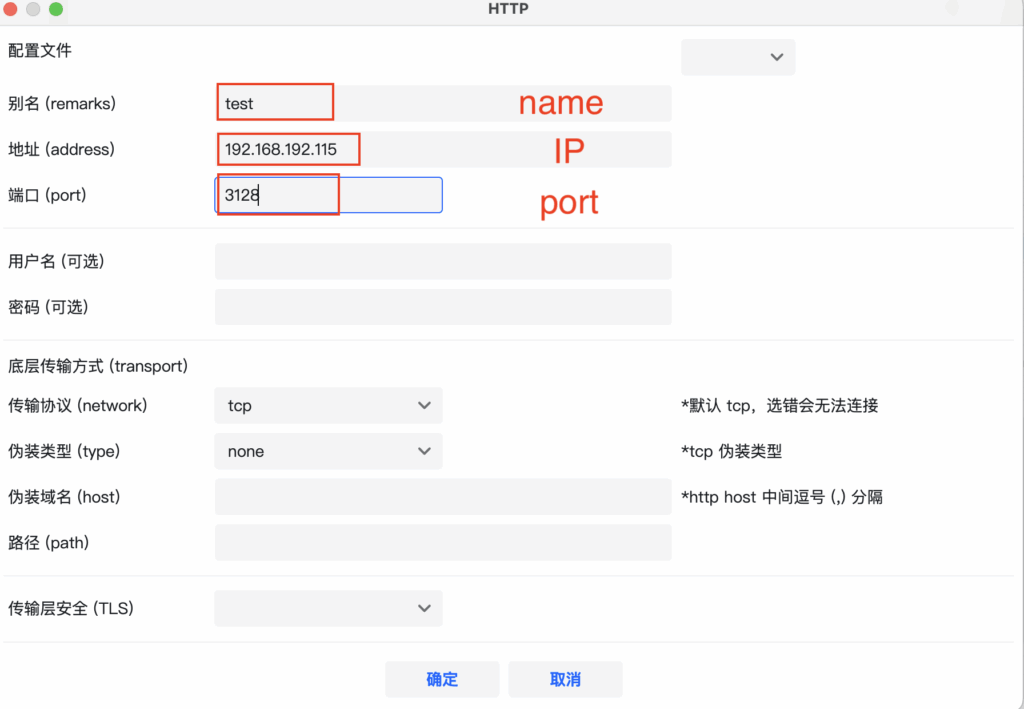The width and height of the screenshot is (1024, 709).
Task: Click the 端口 (port) field showing 3128
Action: 328,196
